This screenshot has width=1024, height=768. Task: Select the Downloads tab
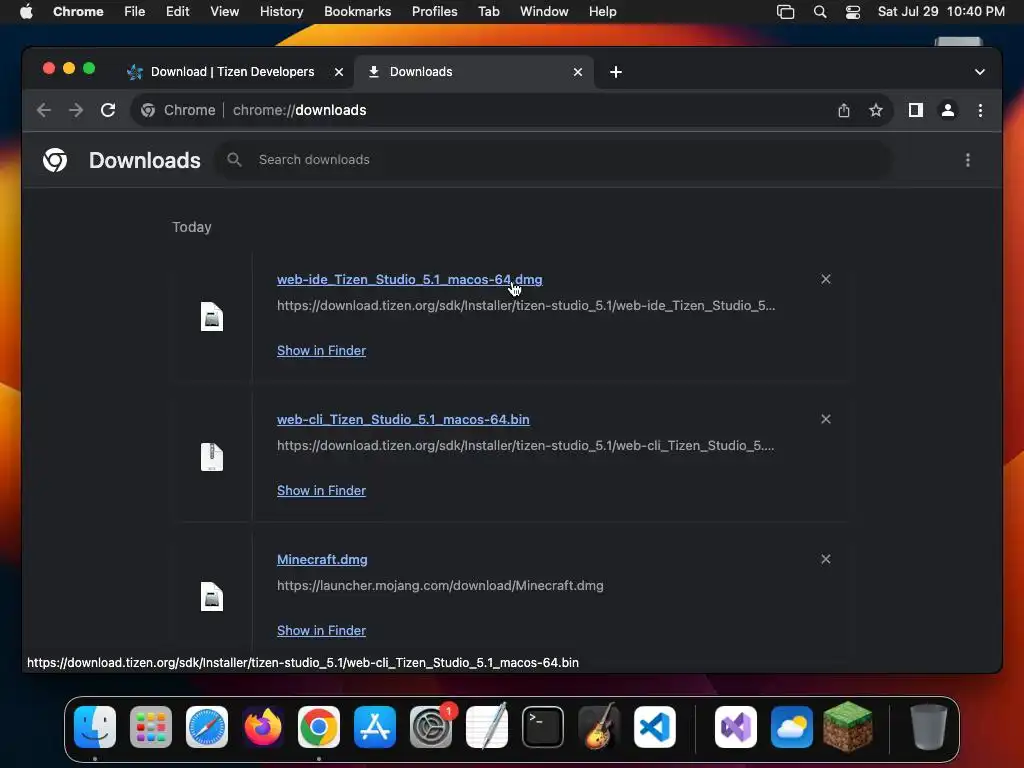pyautogui.click(x=474, y=72)
